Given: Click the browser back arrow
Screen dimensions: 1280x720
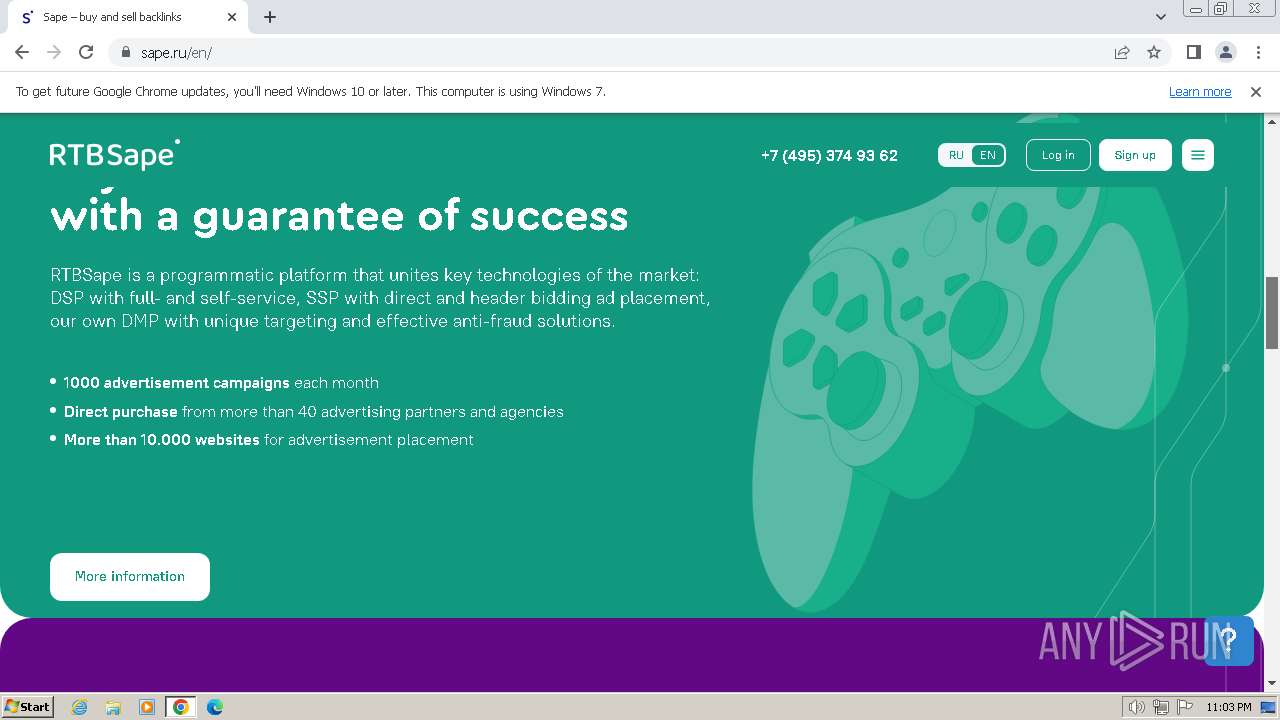Looking at the screenshot, I should [x=22, y=52].
